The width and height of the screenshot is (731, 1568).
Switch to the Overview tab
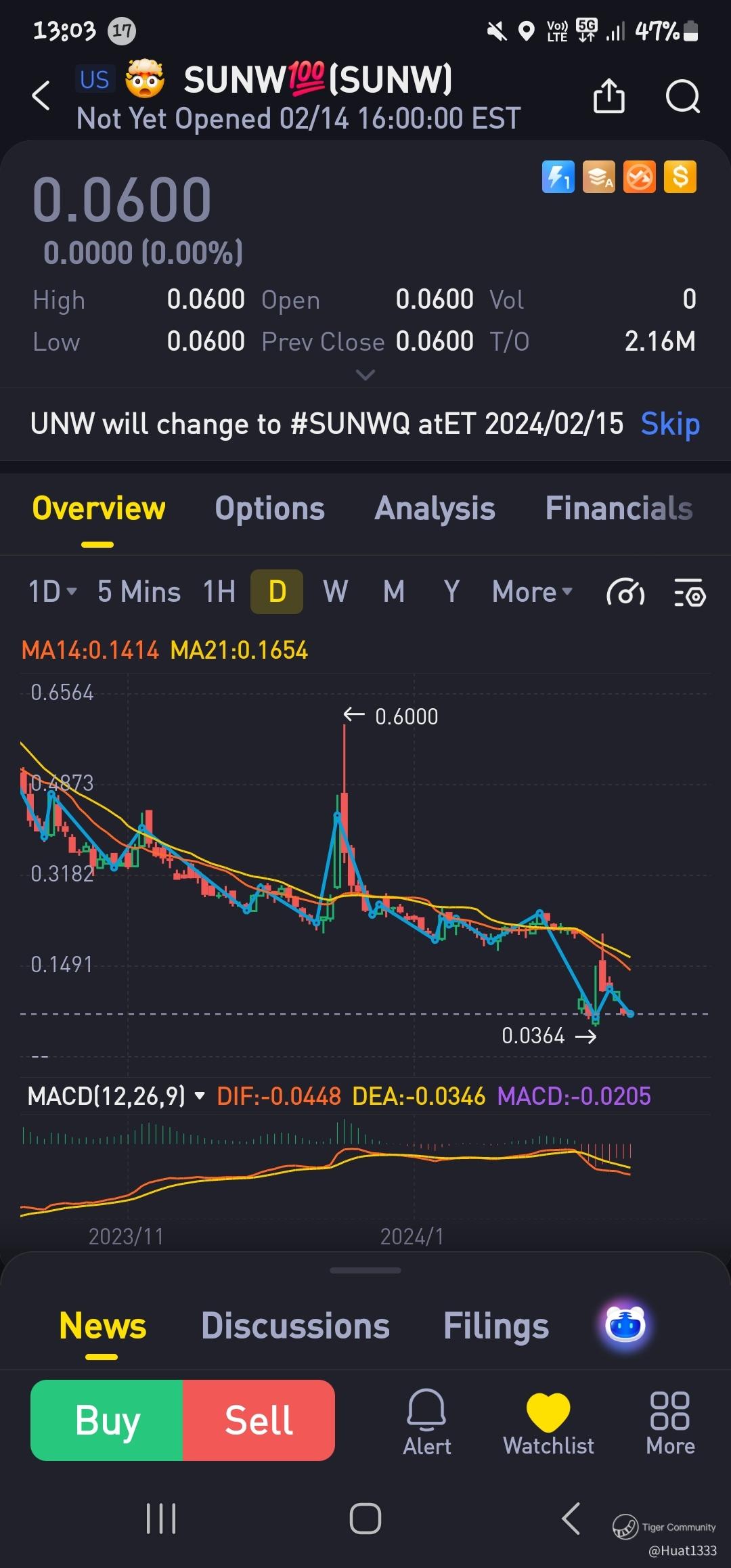pos(99,508)
